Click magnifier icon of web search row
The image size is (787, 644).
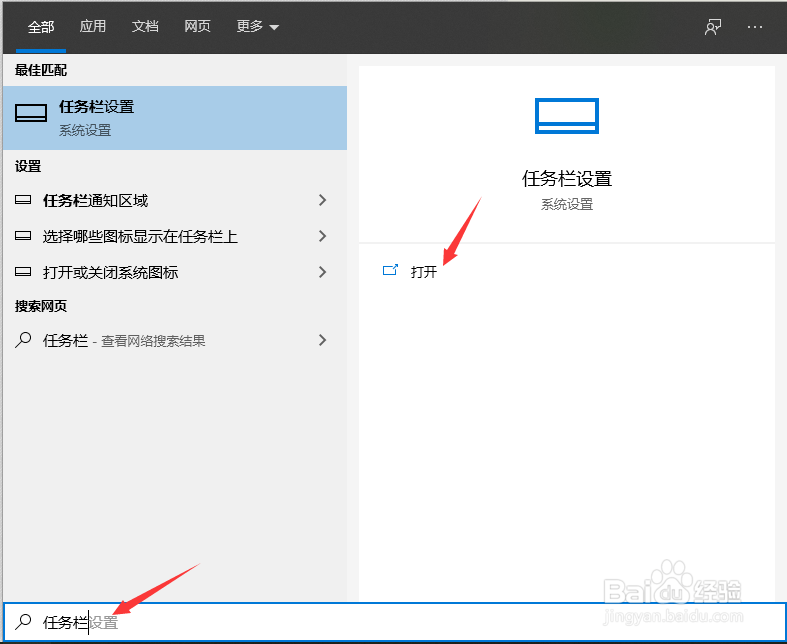tap(23, 340)
